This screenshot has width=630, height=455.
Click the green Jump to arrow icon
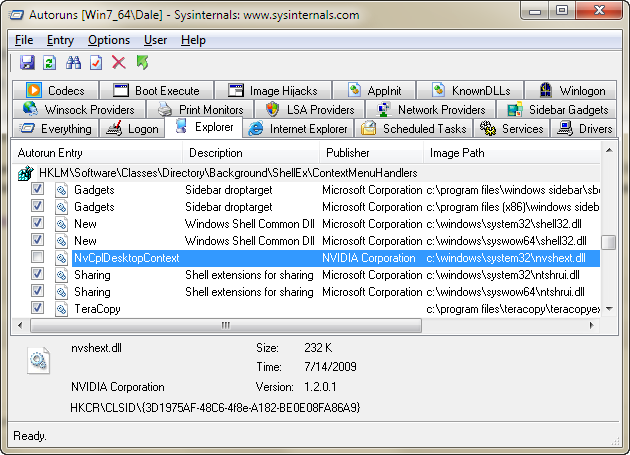[142, 63]
